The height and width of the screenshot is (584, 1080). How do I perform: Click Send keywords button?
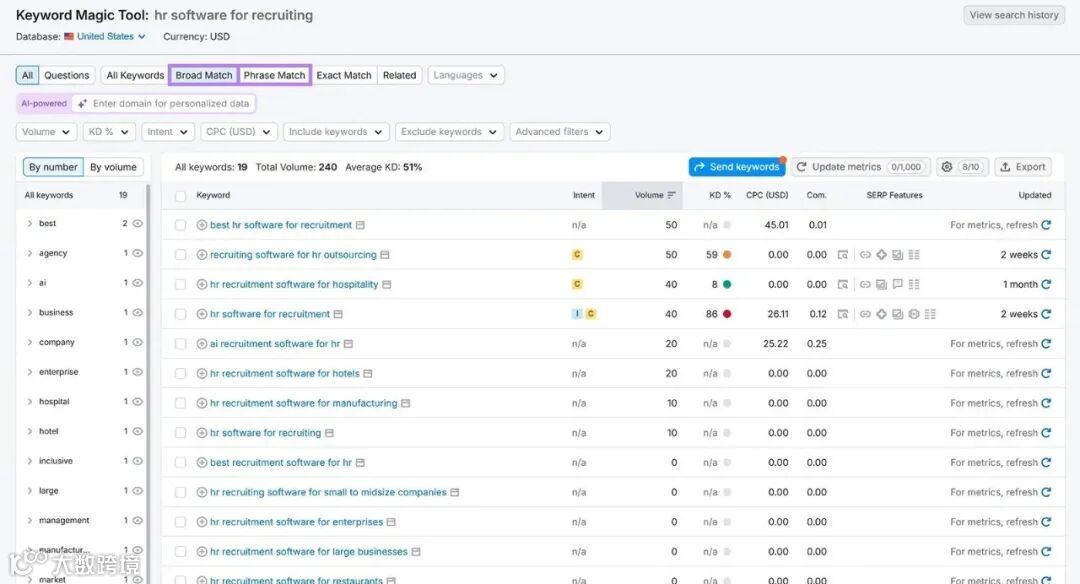pos(736,167)
